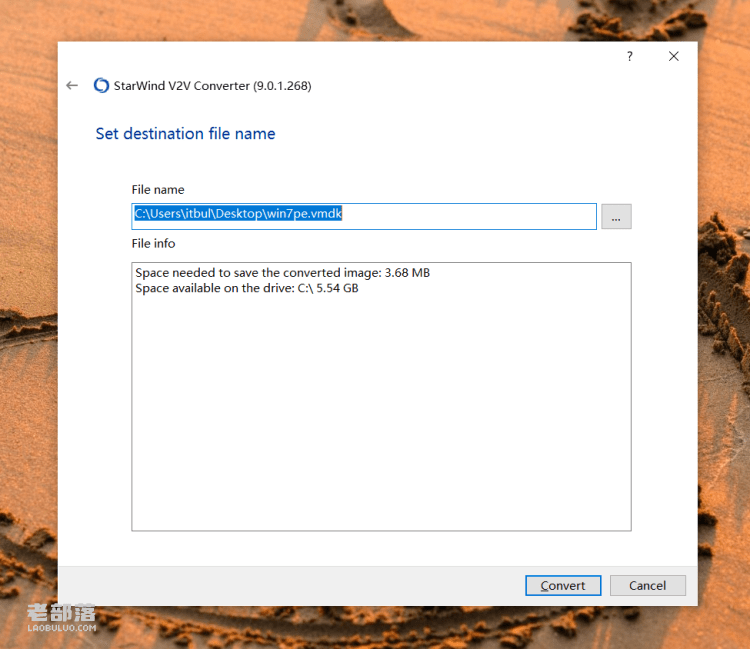Start conversion with the Convert button
This screenshot has height=649, width=750.
(x=563, y=585)
